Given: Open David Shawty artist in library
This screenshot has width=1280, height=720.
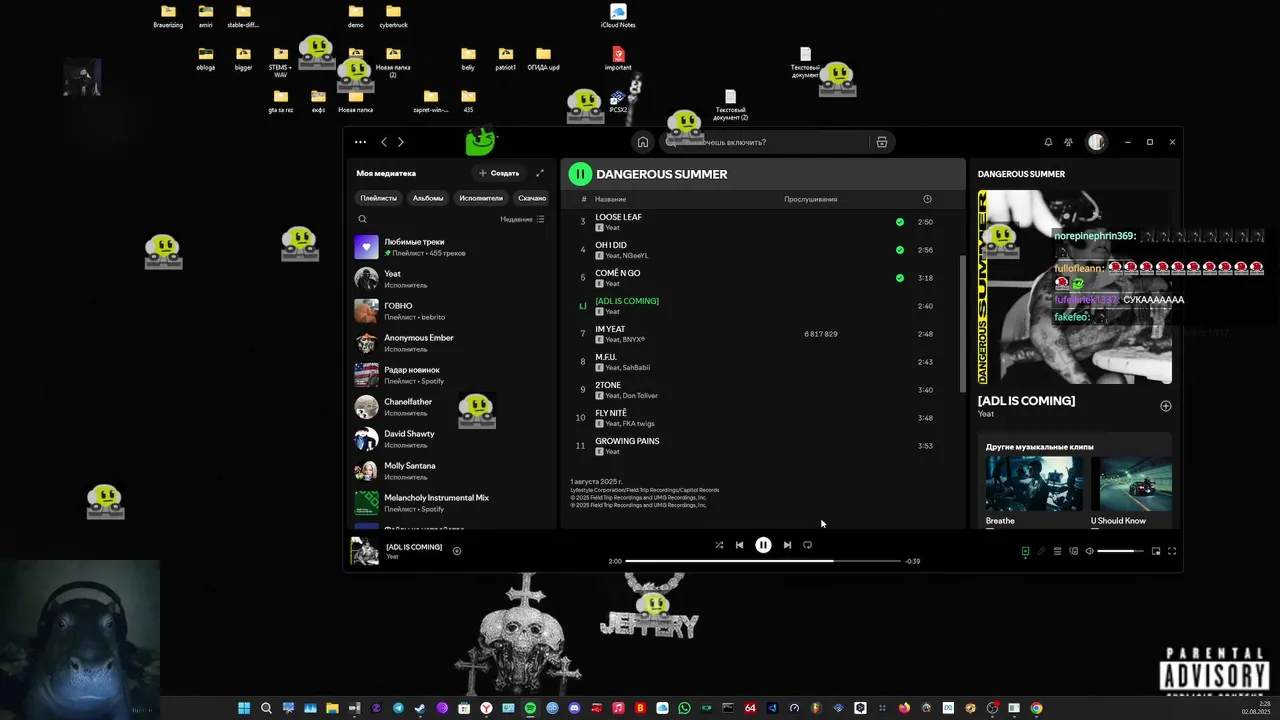Looking at the screenshot, I should [452, 439].
